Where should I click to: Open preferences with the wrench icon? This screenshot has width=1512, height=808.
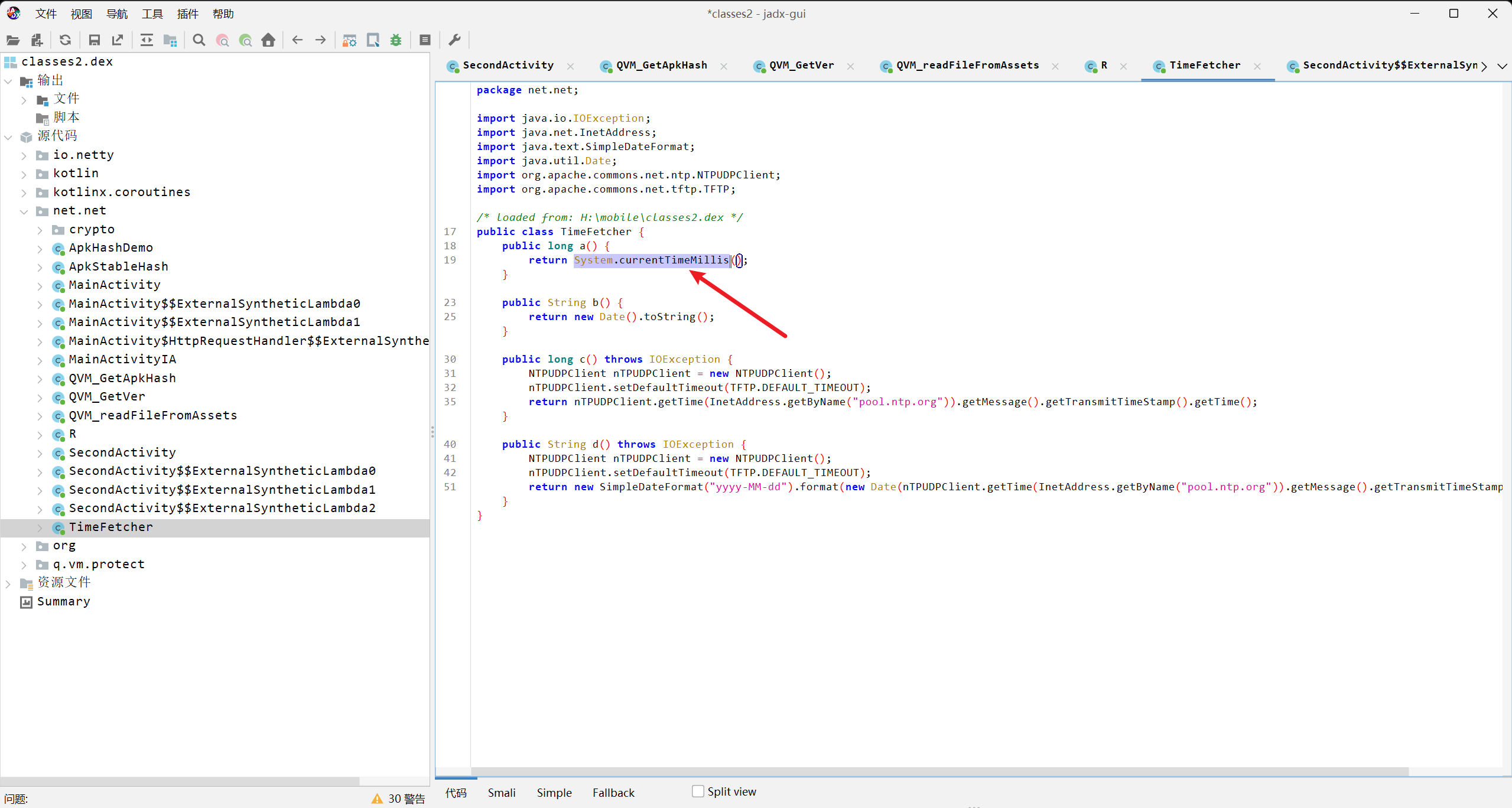click(x=454, y=40)
